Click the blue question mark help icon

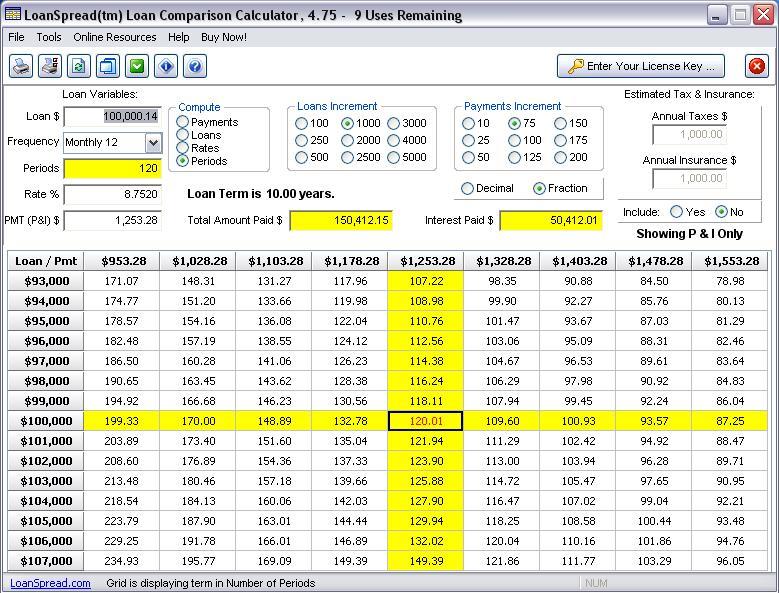(195, 66)
